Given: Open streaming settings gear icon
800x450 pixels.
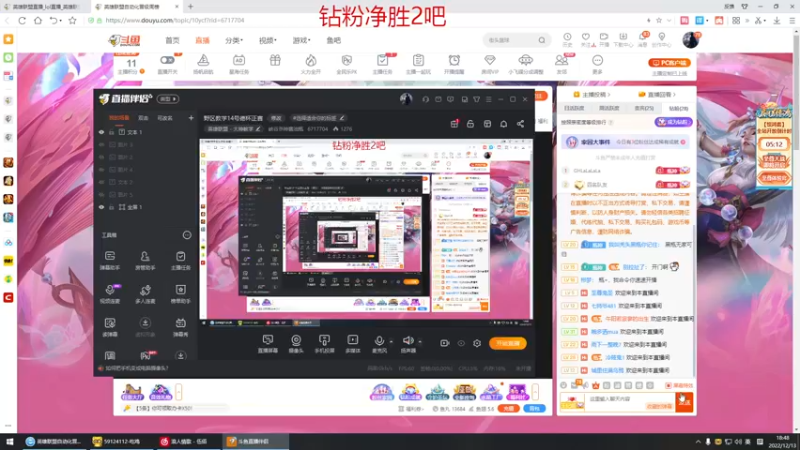Looking at the screenshot, I should coord(477,343).
